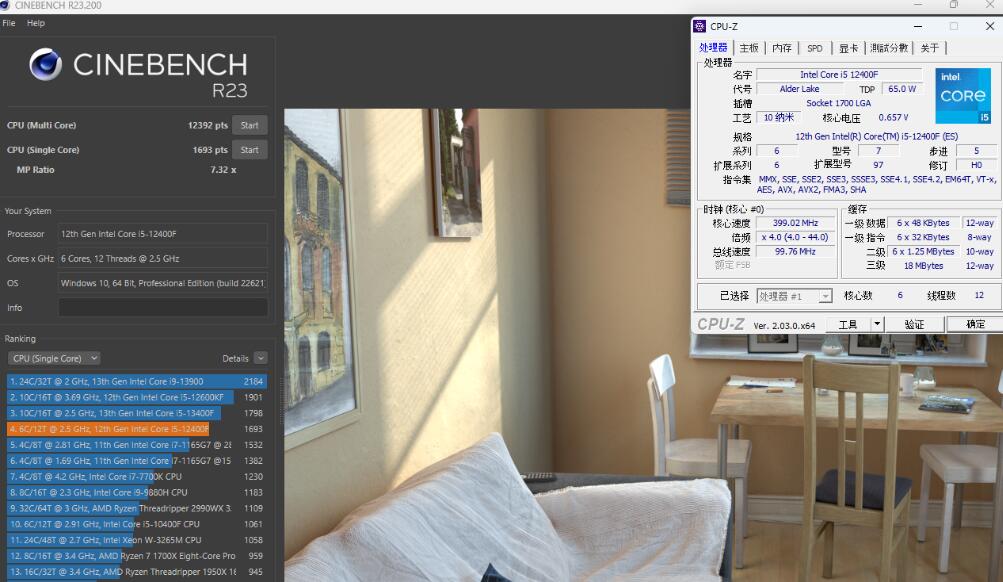Screen dimensions: 1003x582
Task: Click the Cinebench sphere logo icon
Action: click(x=46, y=65)
